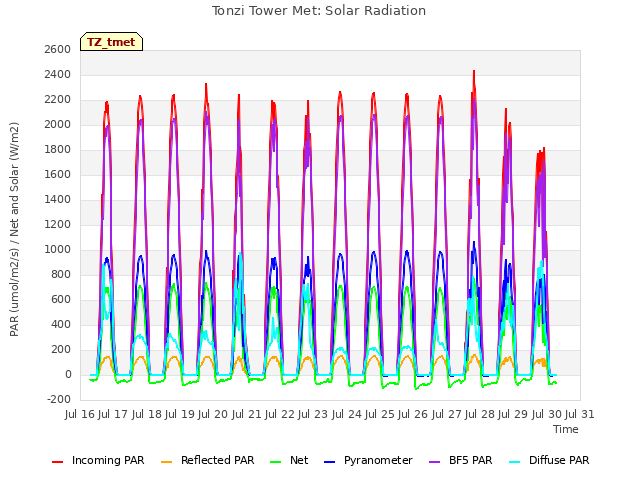Click the 2000 y-axis tick label
The image size is (640, 480).
[58, 124]
